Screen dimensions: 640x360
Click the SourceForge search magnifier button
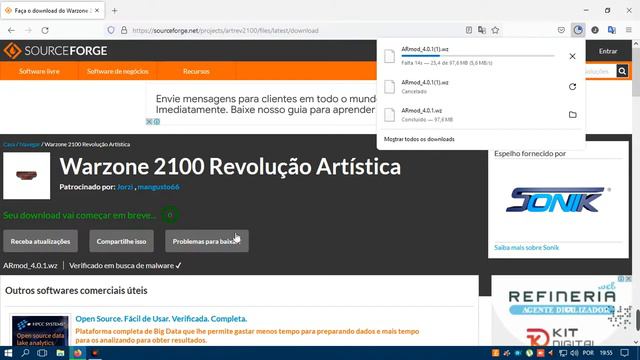coord(622,71)
